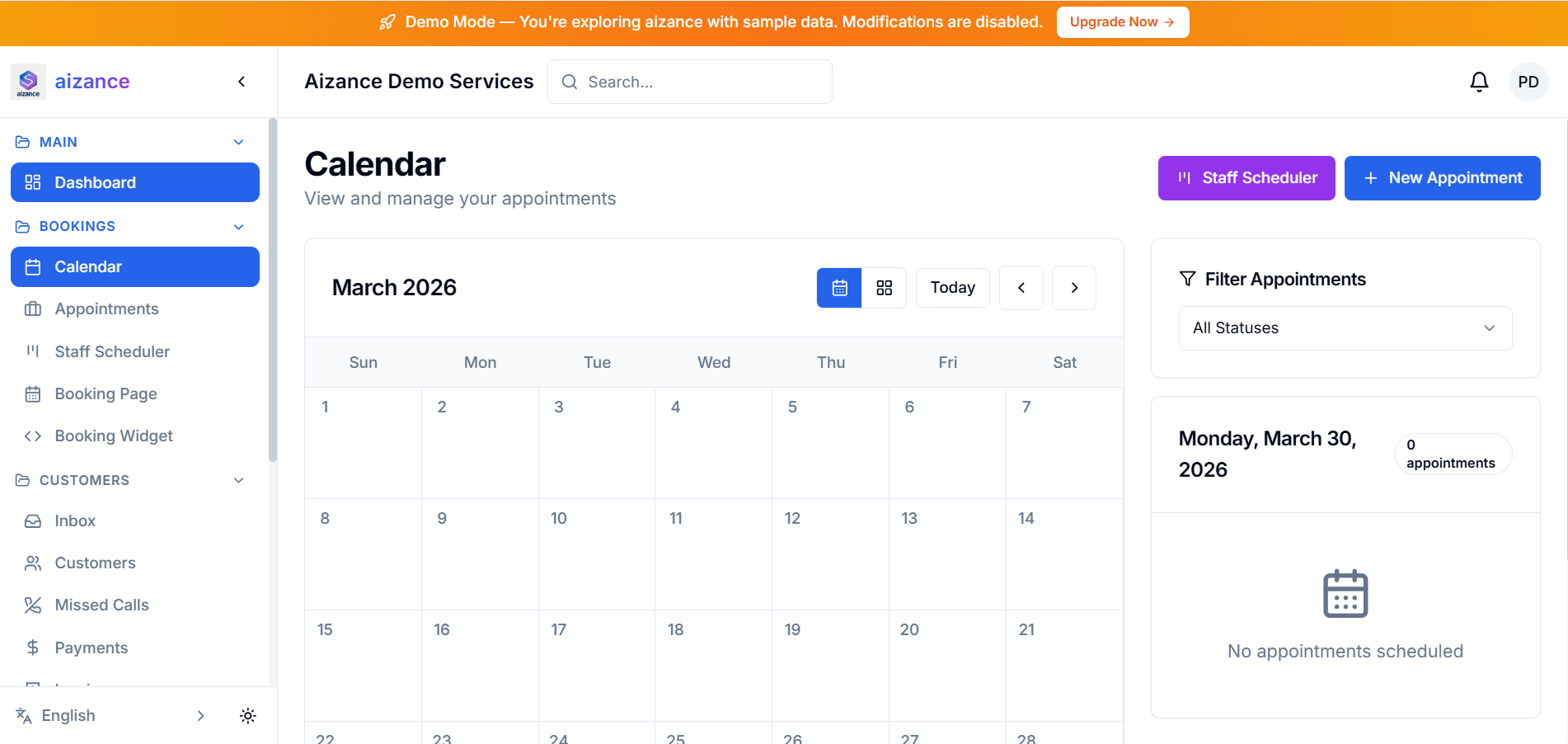
Task: Open Appointments in sidebar
Action: 135,308
